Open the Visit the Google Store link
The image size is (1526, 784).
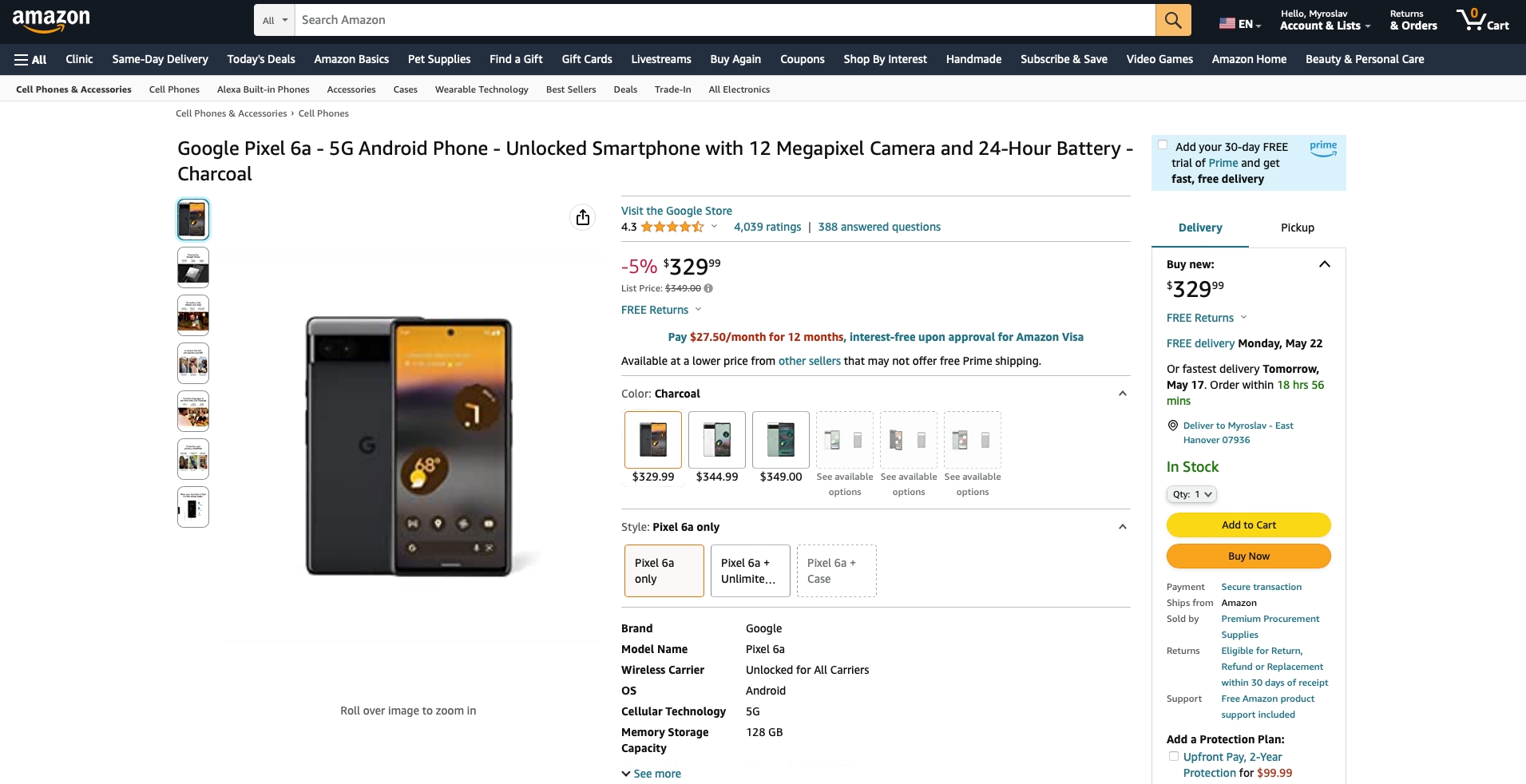click(x=676, y=211)
